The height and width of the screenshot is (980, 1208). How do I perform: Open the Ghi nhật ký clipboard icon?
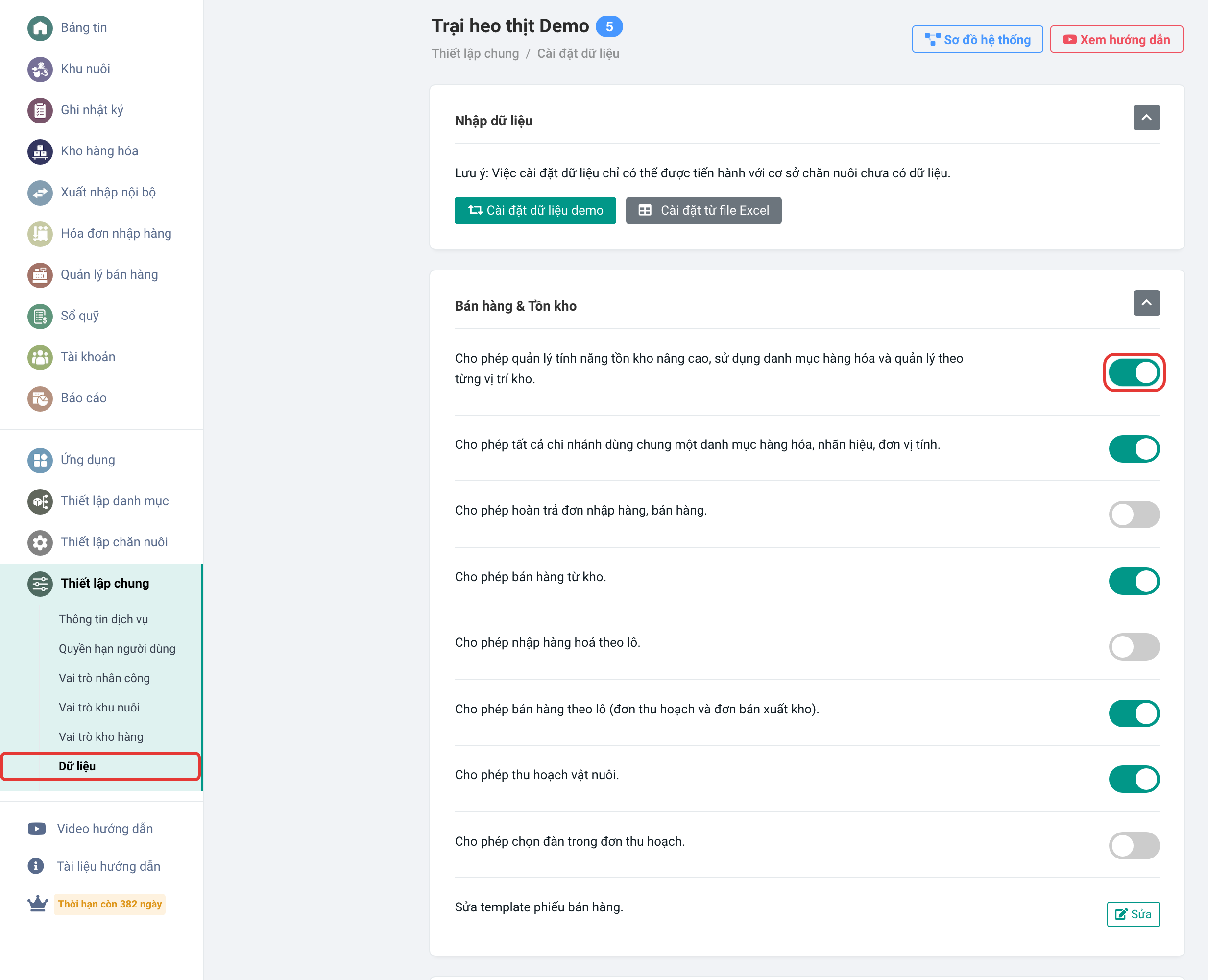point(40,110)
